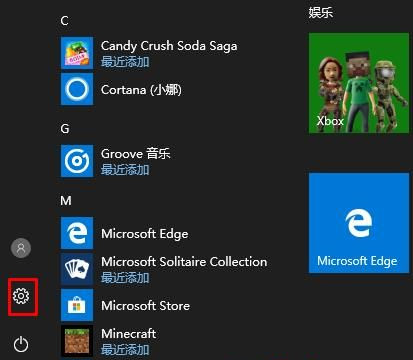Jump to letter C section header
This screenshot has height=360, width=413.
tap(65, 21)
